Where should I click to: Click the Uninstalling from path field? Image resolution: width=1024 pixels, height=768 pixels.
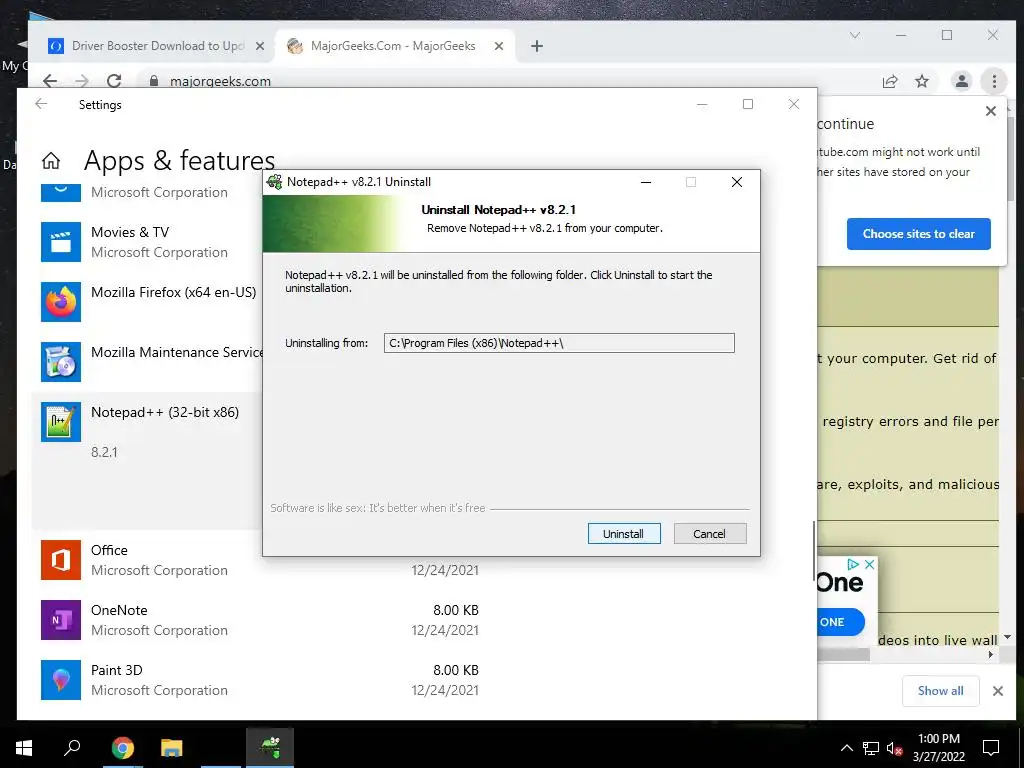coord(559,343)
